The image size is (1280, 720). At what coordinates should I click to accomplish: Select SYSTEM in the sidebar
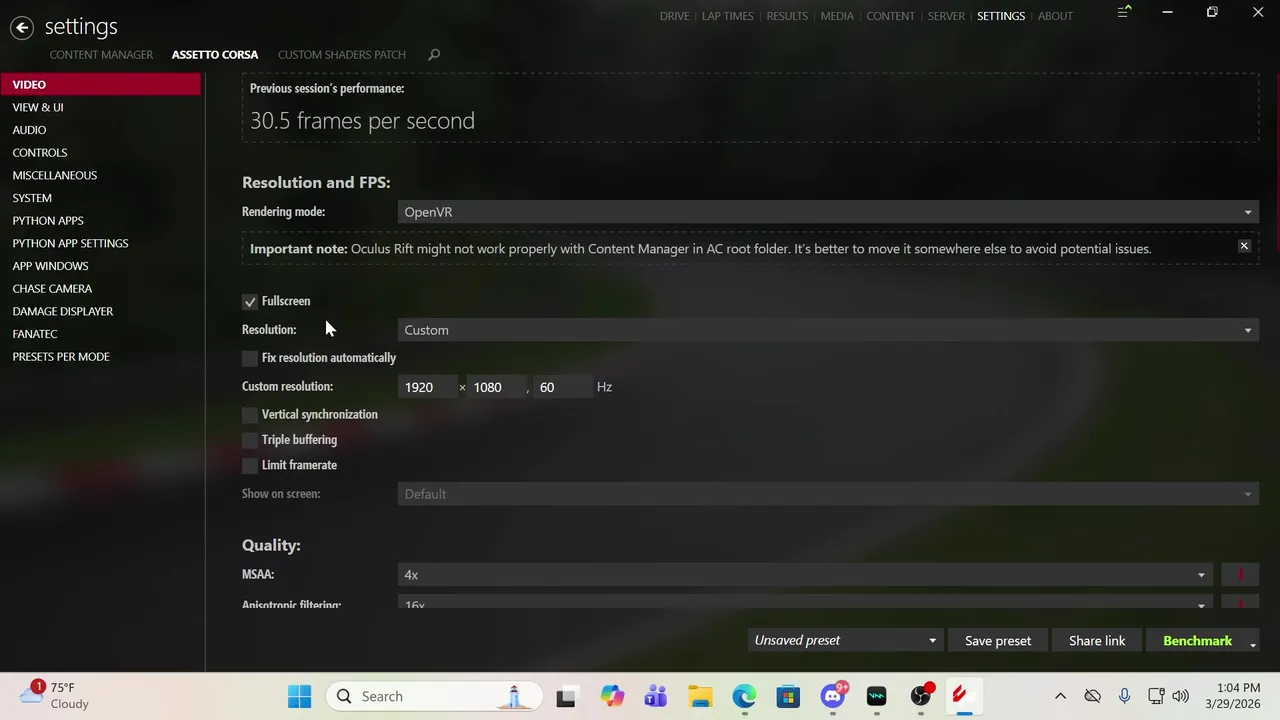[100, 198]
